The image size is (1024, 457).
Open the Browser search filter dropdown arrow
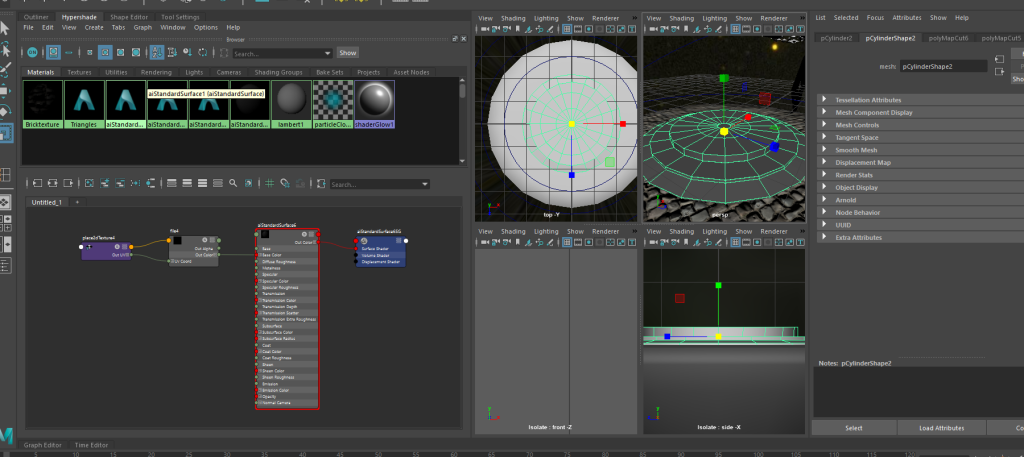pyautogui.click(x=328, y=53)
